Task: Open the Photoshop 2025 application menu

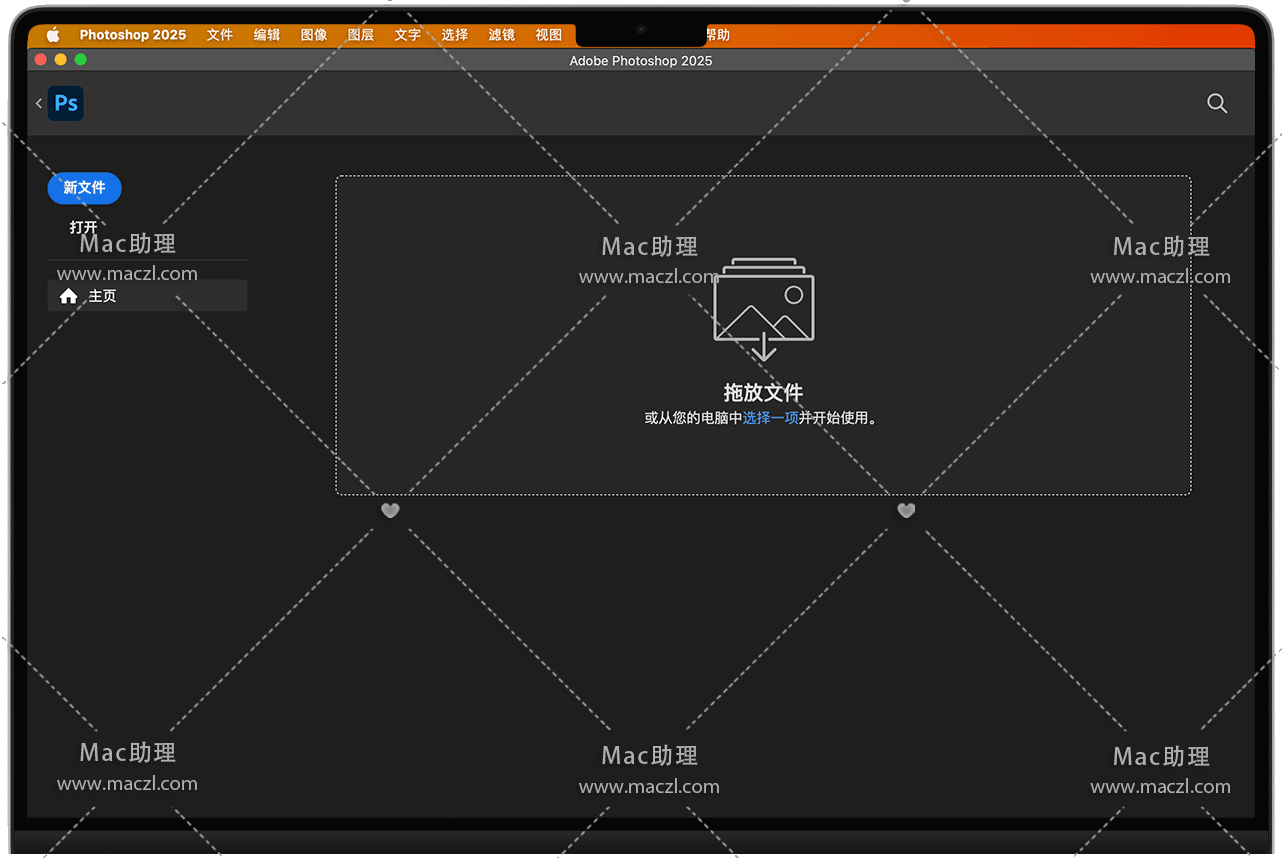Action: click(x=133, y=35)
